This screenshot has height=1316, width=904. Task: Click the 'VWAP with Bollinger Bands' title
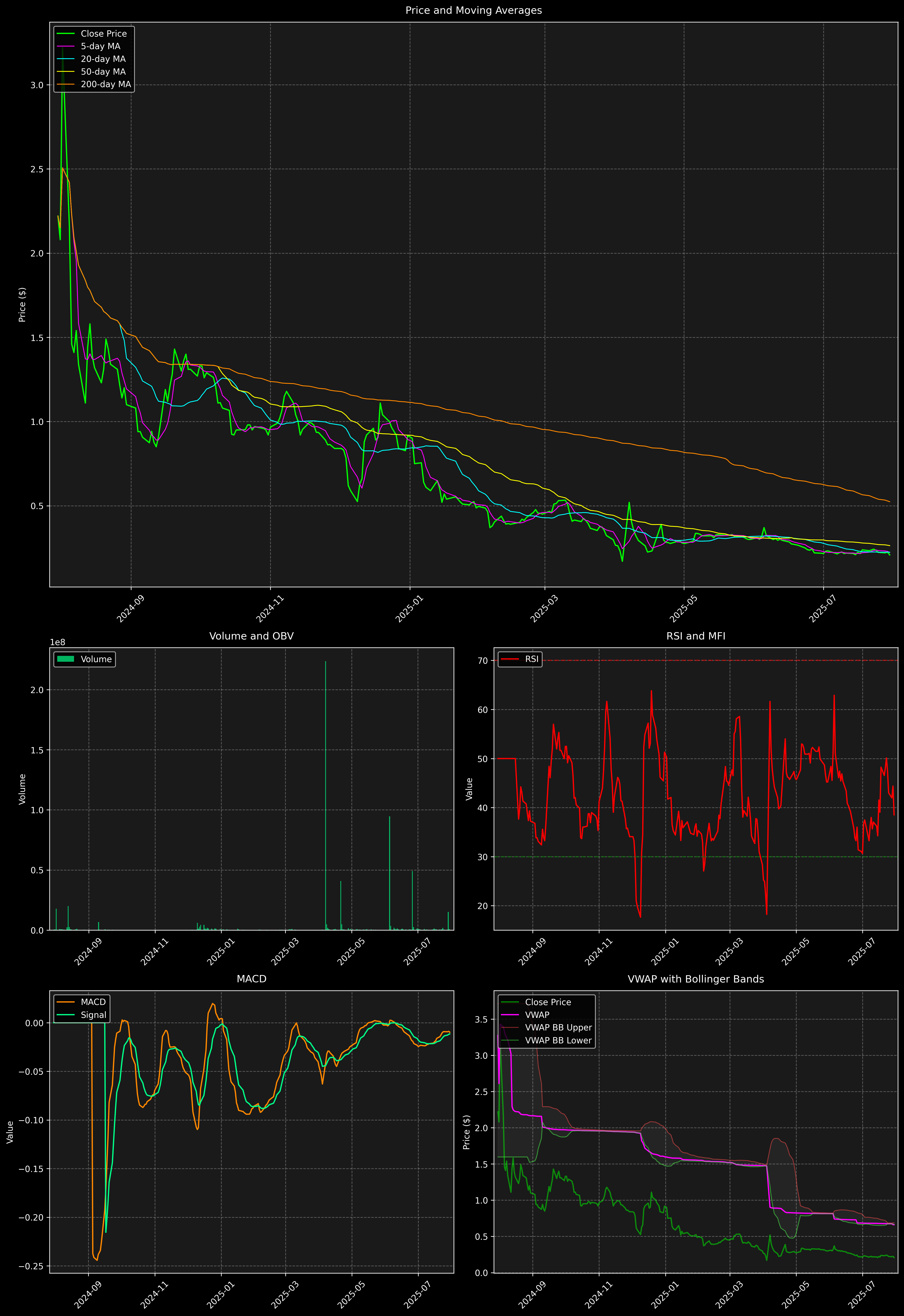tap(695, 979)
